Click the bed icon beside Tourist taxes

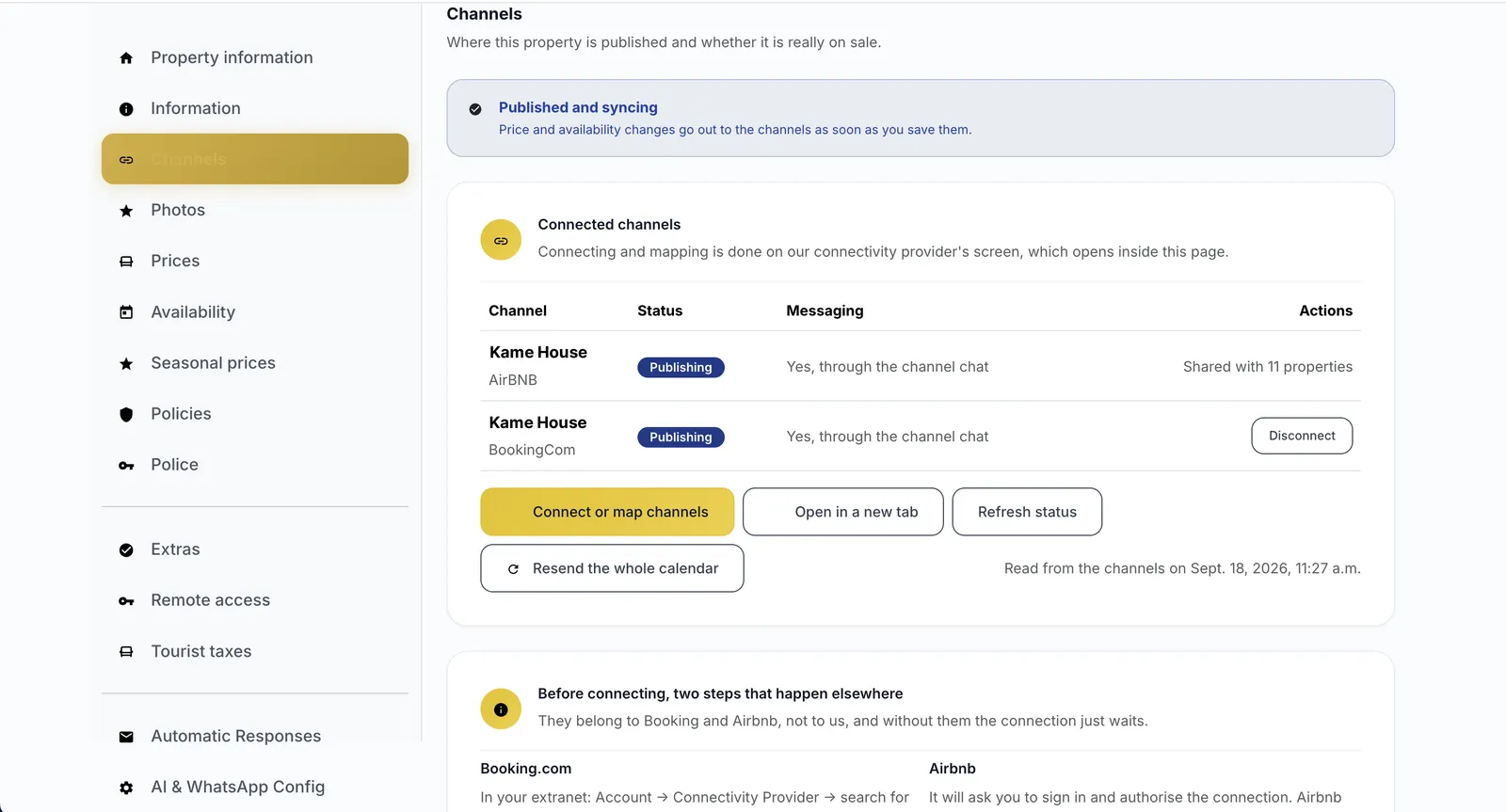[x=126, y=651]
